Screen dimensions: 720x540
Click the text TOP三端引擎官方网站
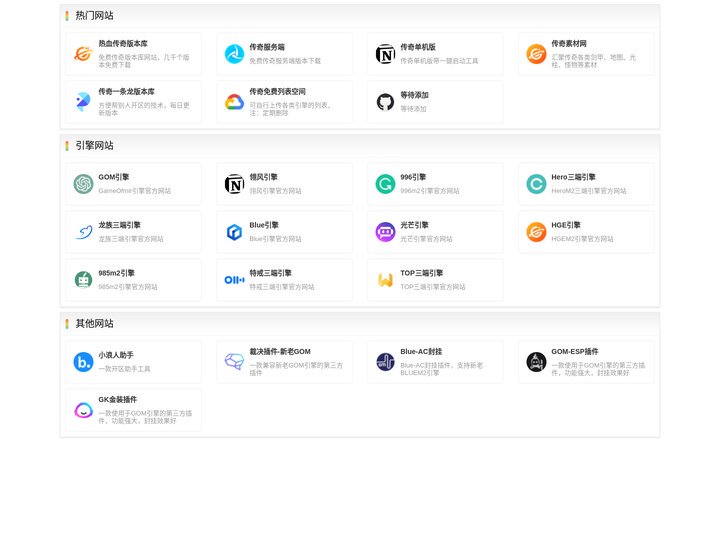point(433,287)
